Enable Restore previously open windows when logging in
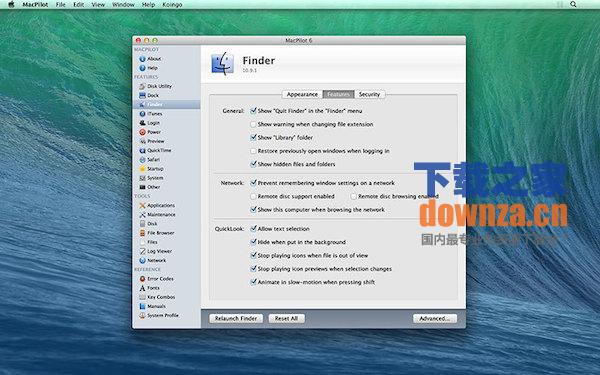Screen dimensions: 600x375 pyautogui.click(x=253, y=151)
